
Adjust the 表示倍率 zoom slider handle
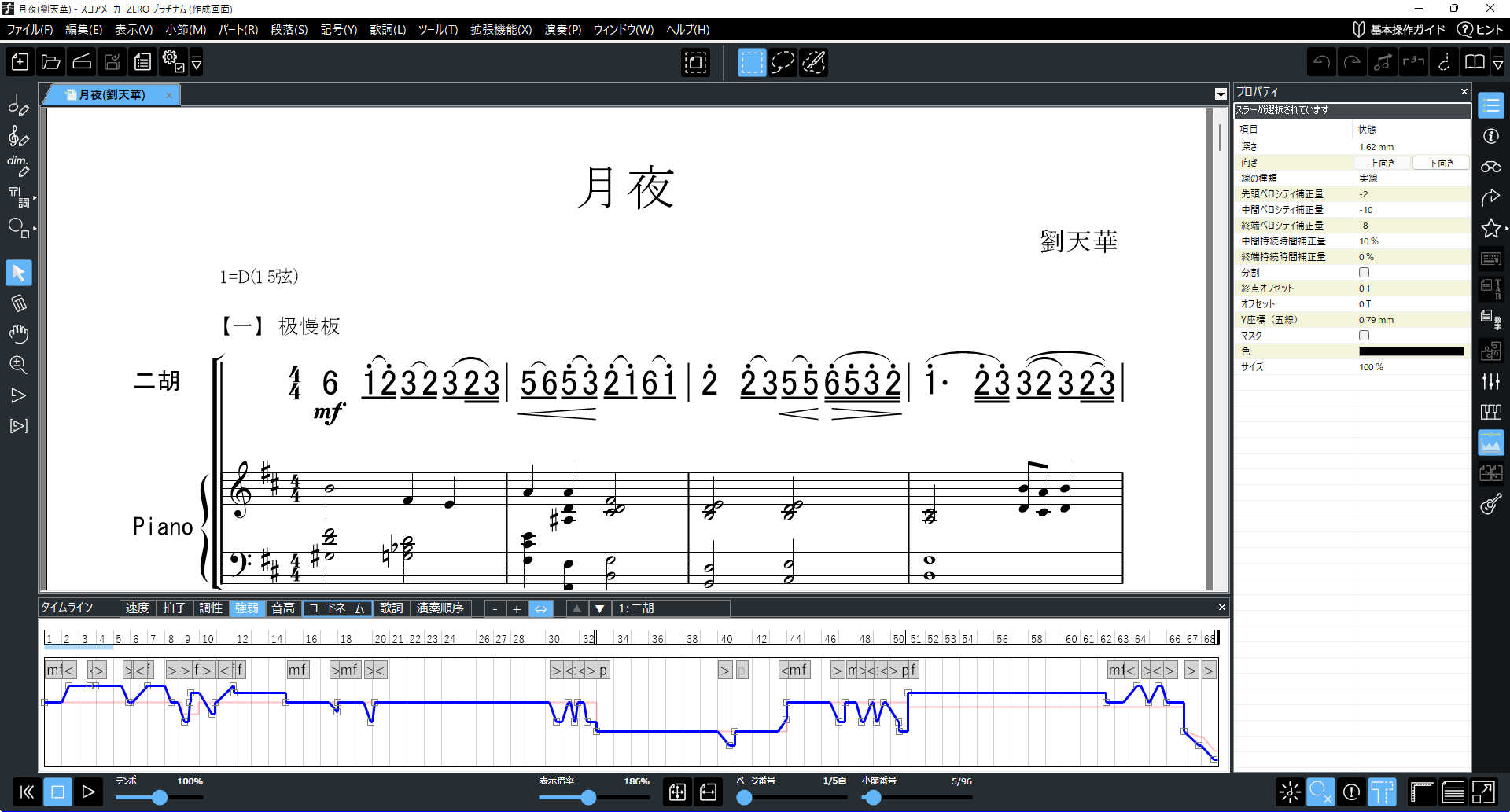[x=588, y=798]
